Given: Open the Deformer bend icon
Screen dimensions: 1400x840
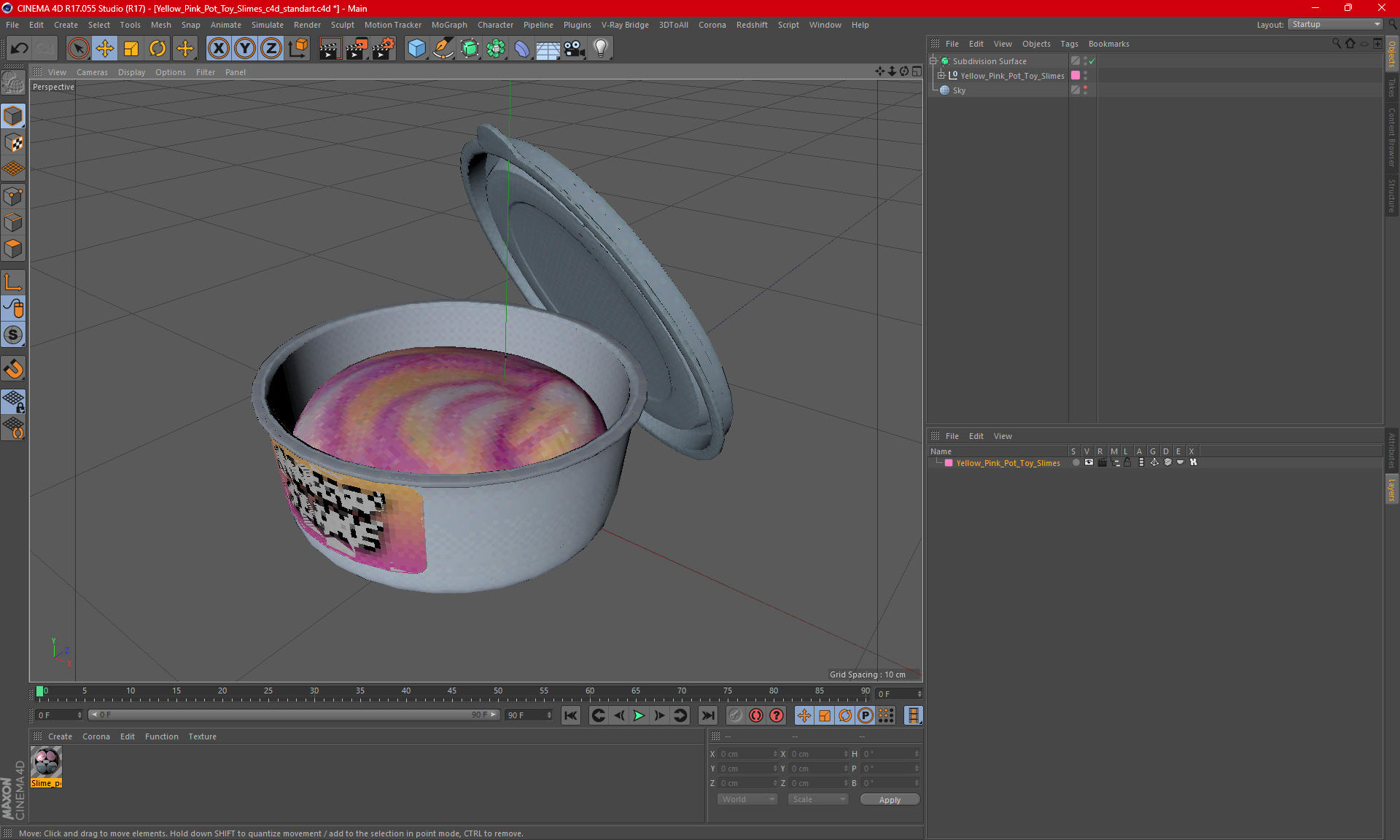Looking at the screenshot, I should [x=522, y=49].
